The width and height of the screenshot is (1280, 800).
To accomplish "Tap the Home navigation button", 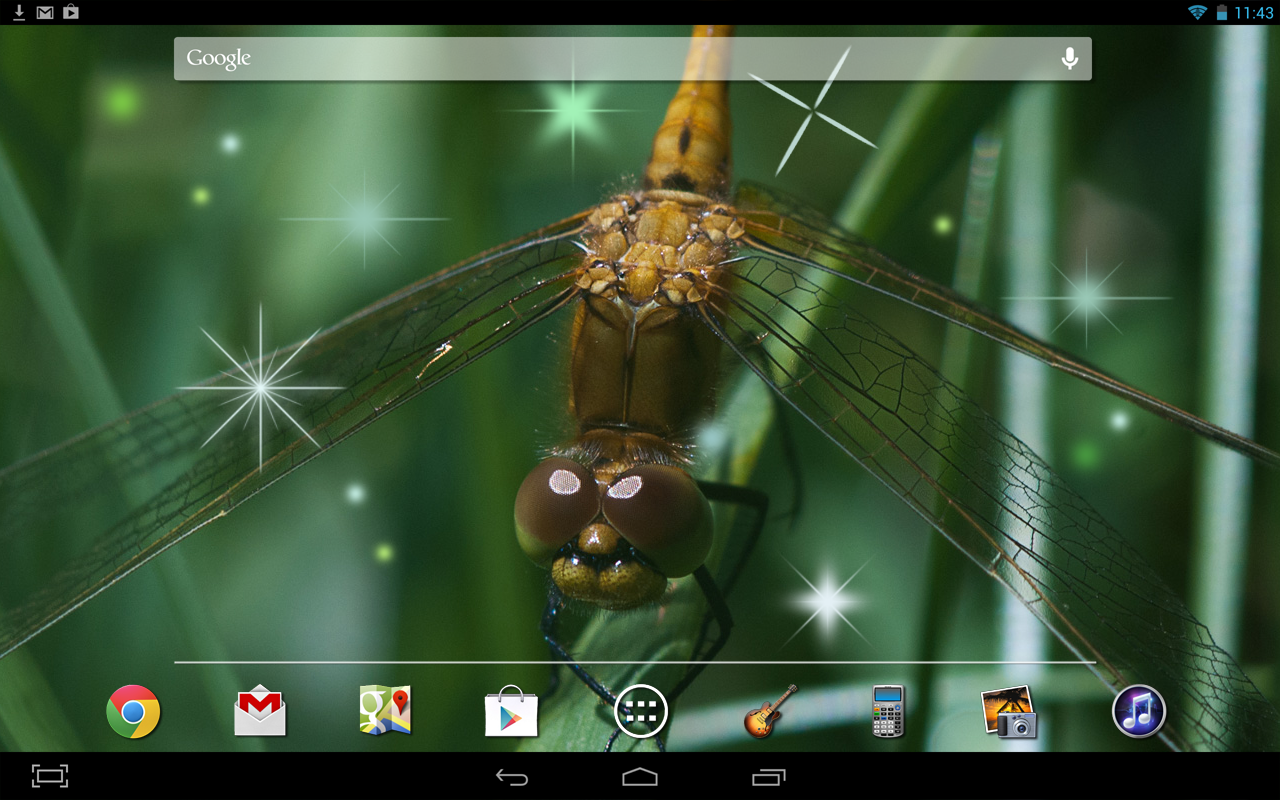I will pyautogui.click(x=640, y=777).
